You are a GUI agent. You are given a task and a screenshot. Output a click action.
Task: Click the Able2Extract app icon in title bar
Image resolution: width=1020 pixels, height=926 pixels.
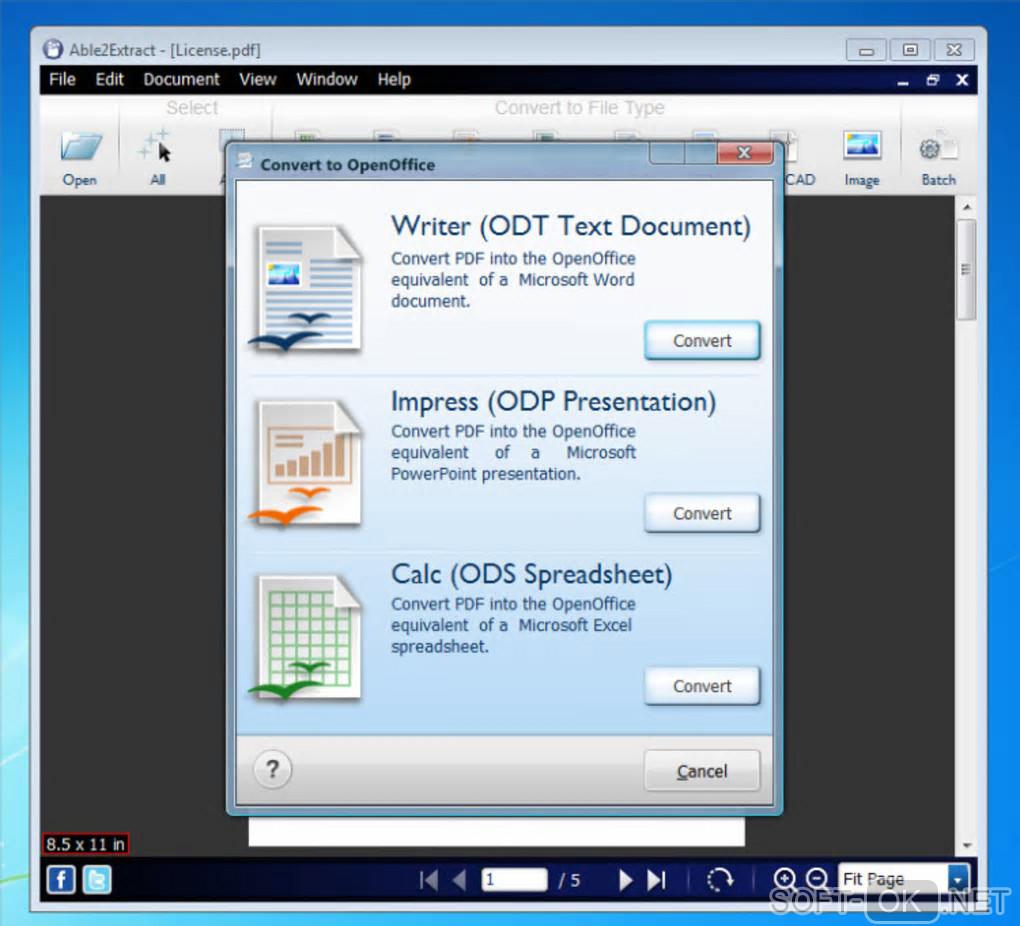pos(53,49)
